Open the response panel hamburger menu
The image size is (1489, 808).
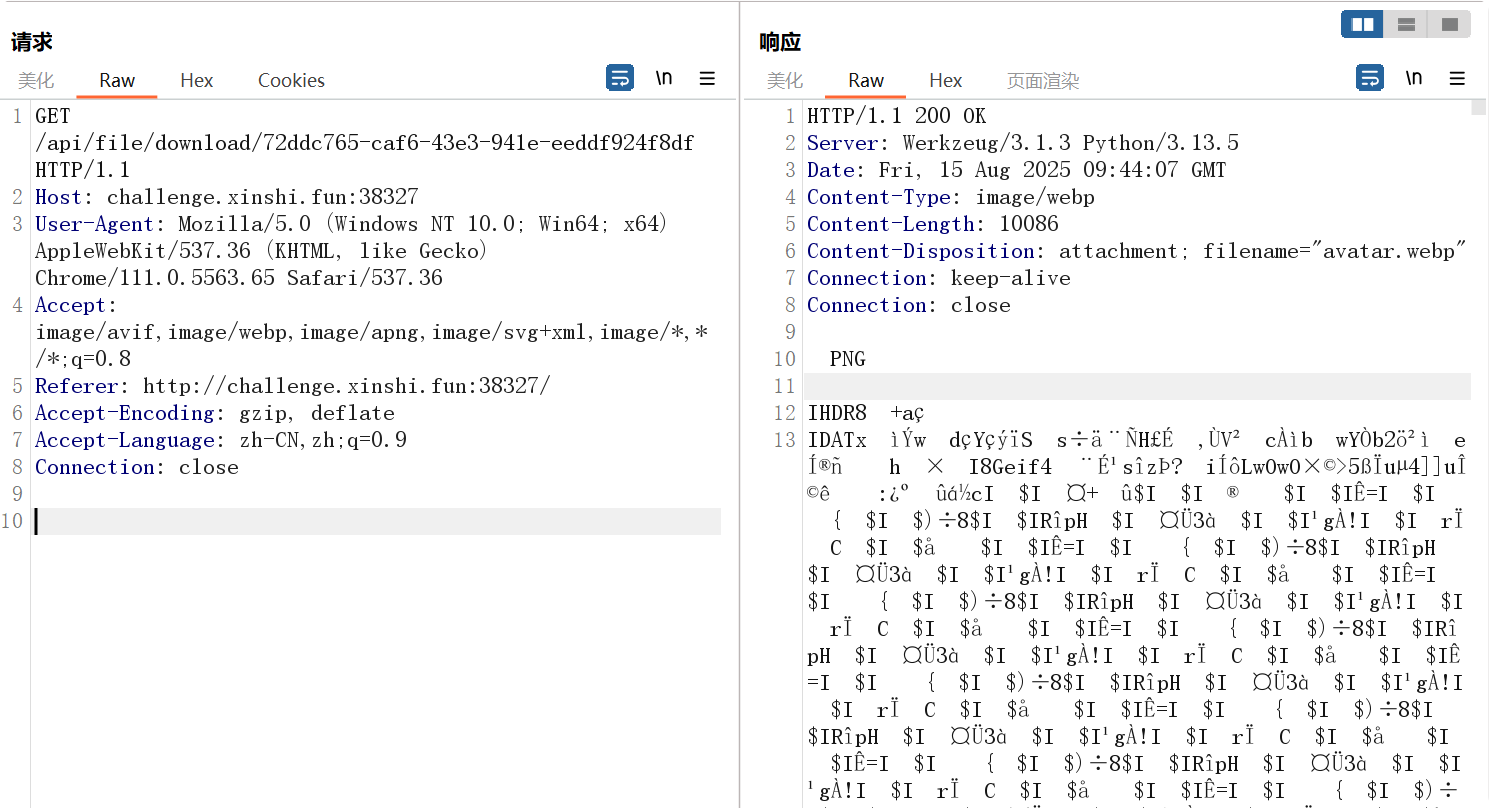(1457, 78)
